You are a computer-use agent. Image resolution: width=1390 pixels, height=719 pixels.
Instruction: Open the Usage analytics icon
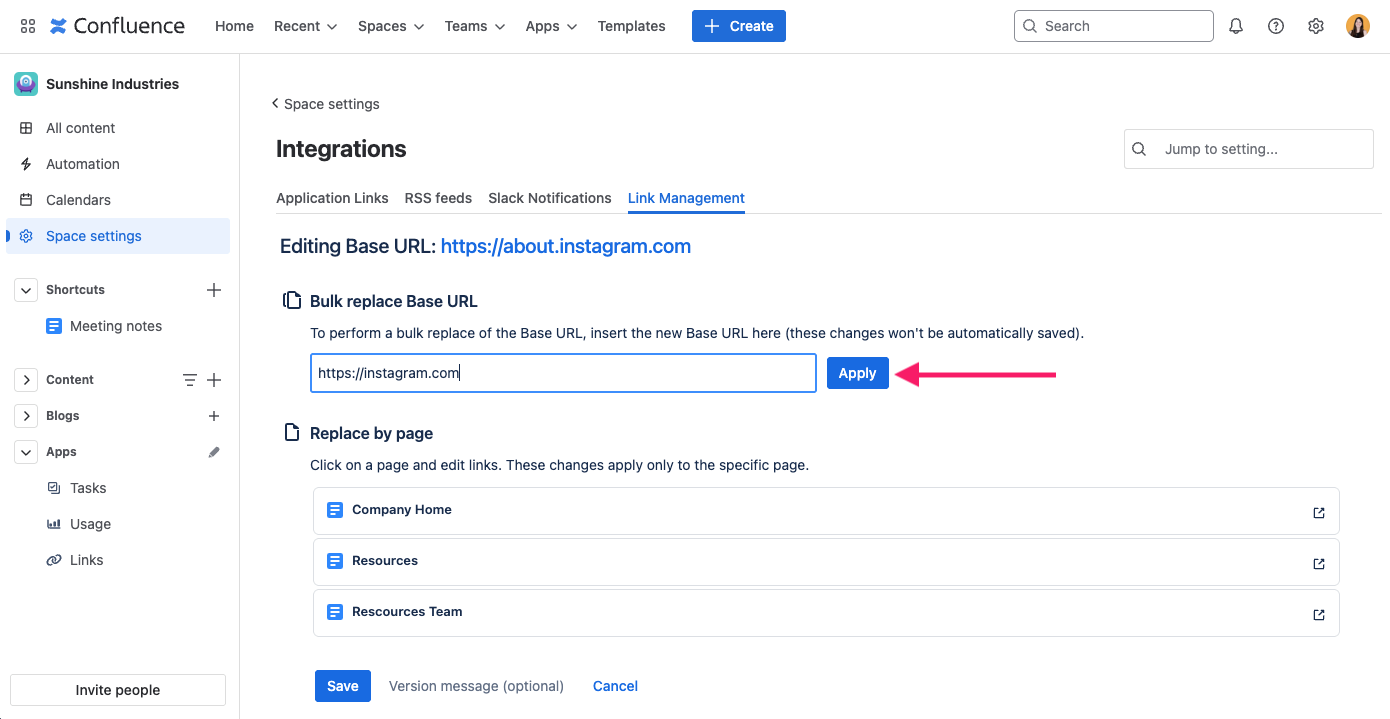[x=54, y=523]
